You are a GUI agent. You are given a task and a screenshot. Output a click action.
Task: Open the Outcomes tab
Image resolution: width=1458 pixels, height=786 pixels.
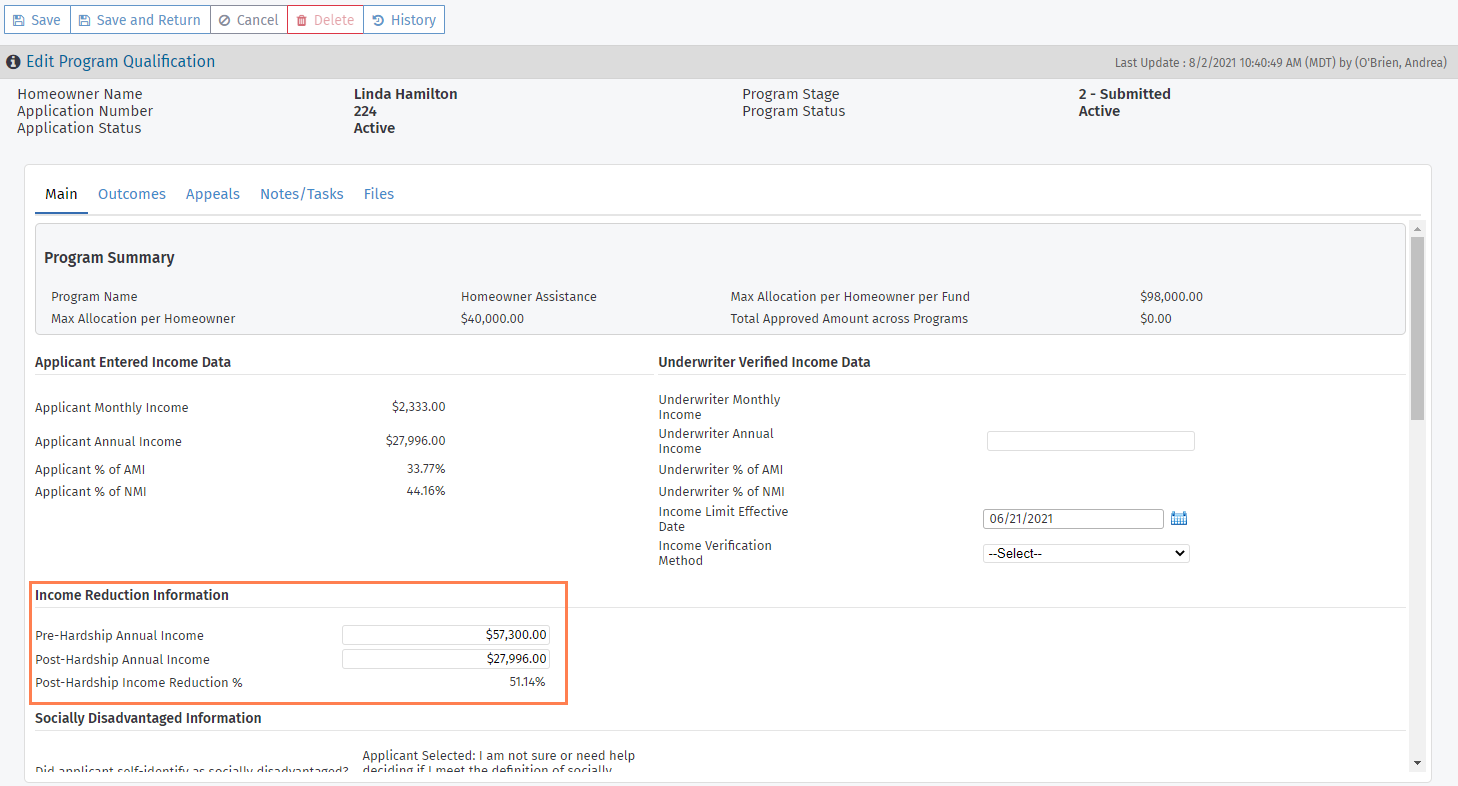pyautogui.click(x=132, y=194)
